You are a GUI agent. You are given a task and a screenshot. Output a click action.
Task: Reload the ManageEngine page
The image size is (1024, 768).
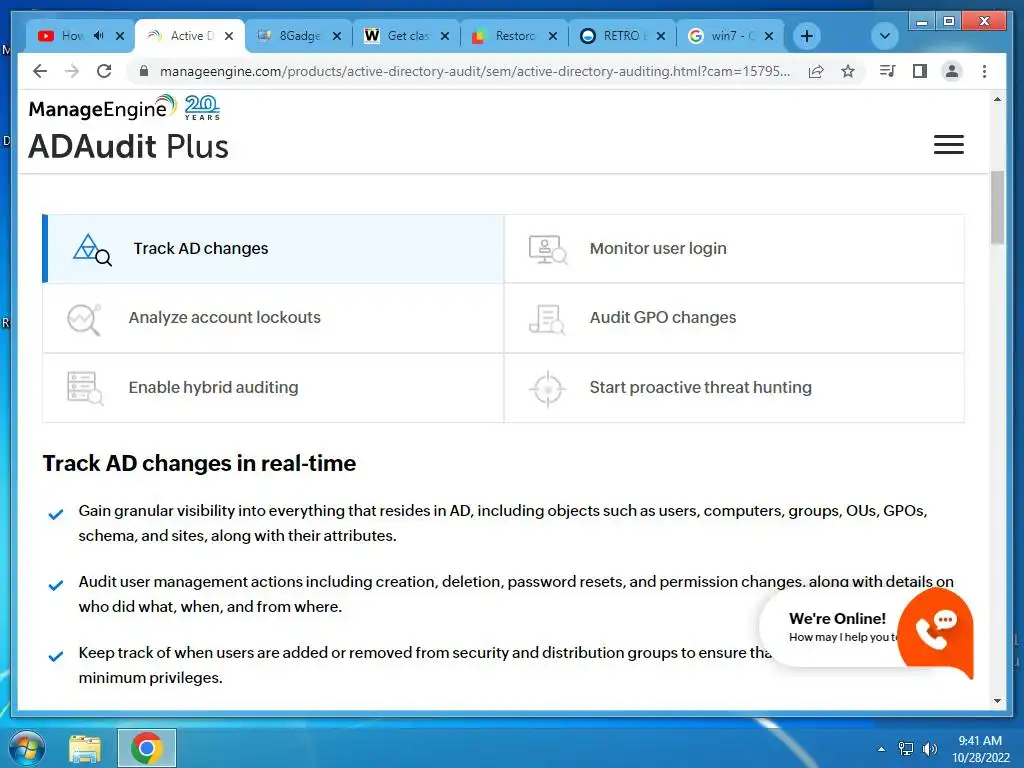click(104, 71)
